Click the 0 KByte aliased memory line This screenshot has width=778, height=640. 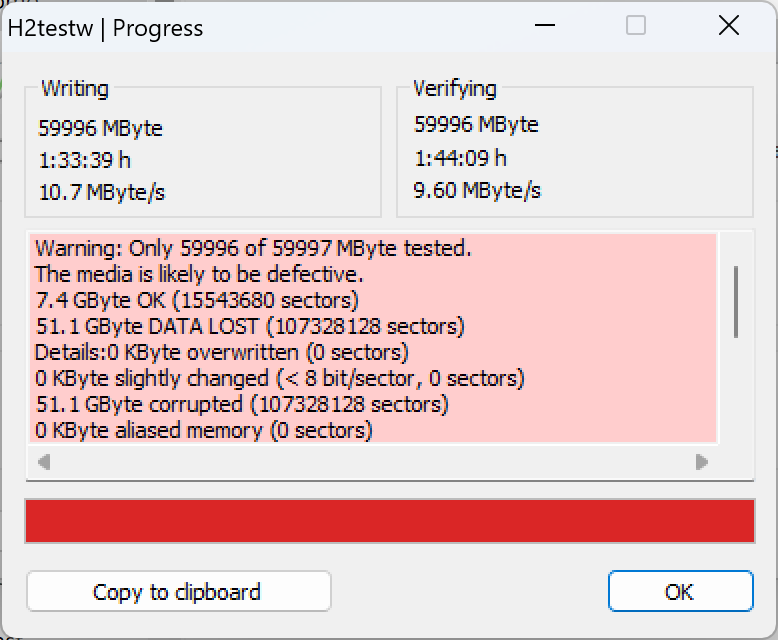[203, 430]
